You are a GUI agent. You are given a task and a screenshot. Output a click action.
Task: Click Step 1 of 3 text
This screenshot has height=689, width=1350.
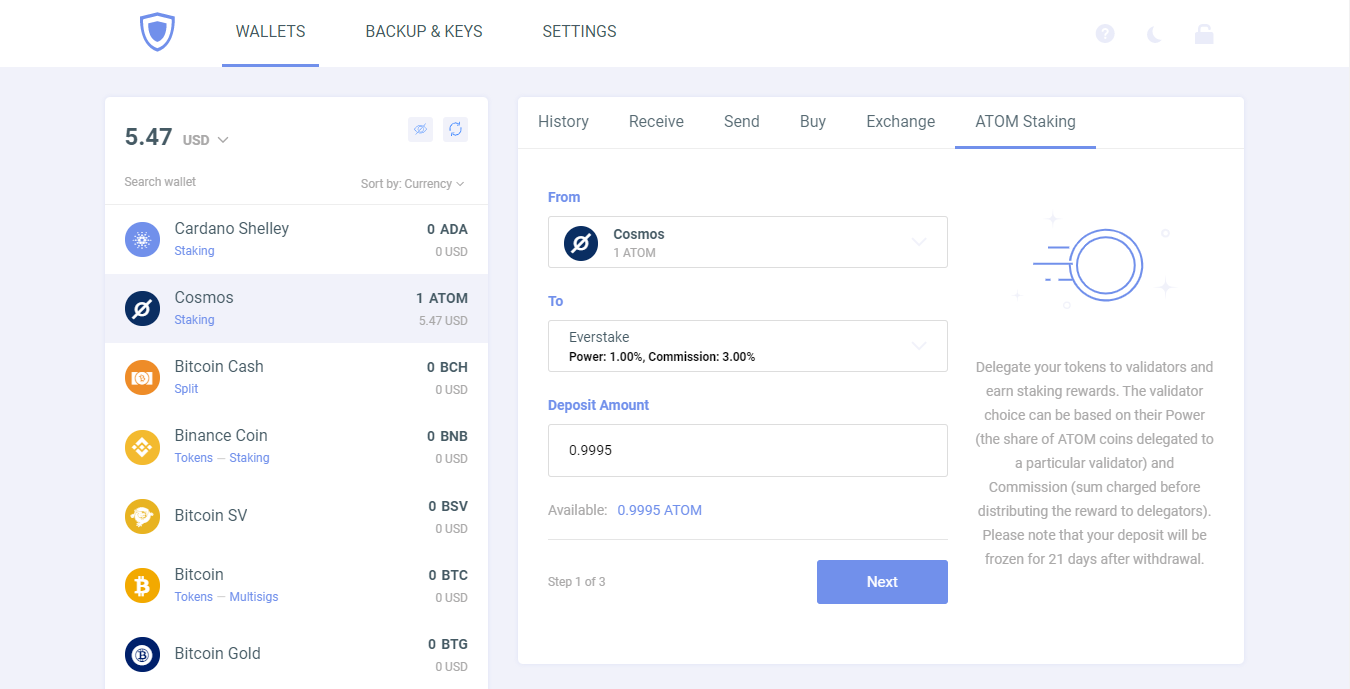(x=576, y=582)
